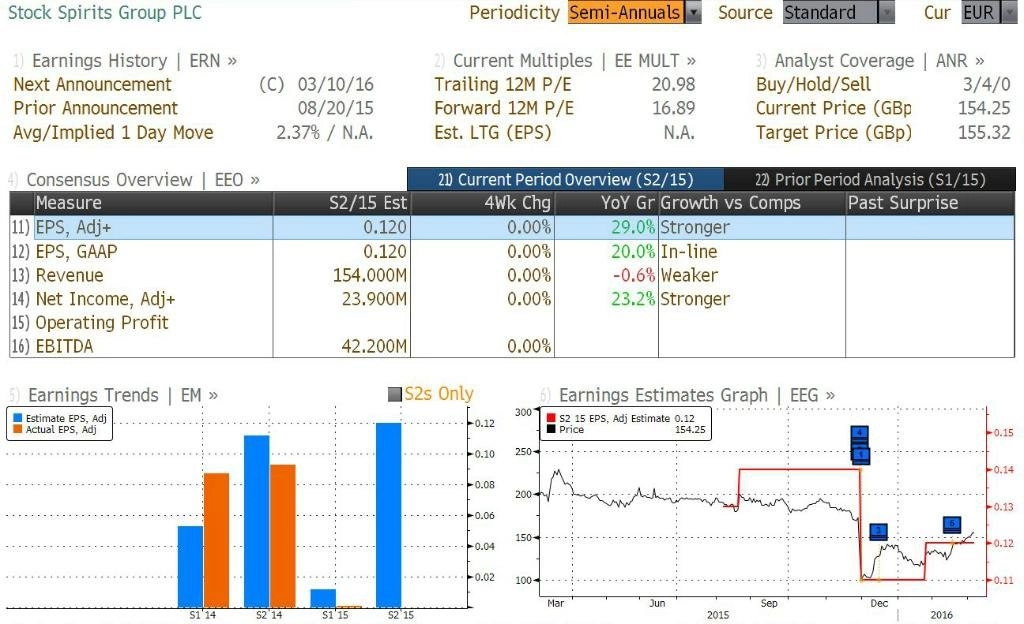Viewport: 1024px width, 624px height.
Task: Select the Net Income, Adj+ row
Action: click(512, 299)
